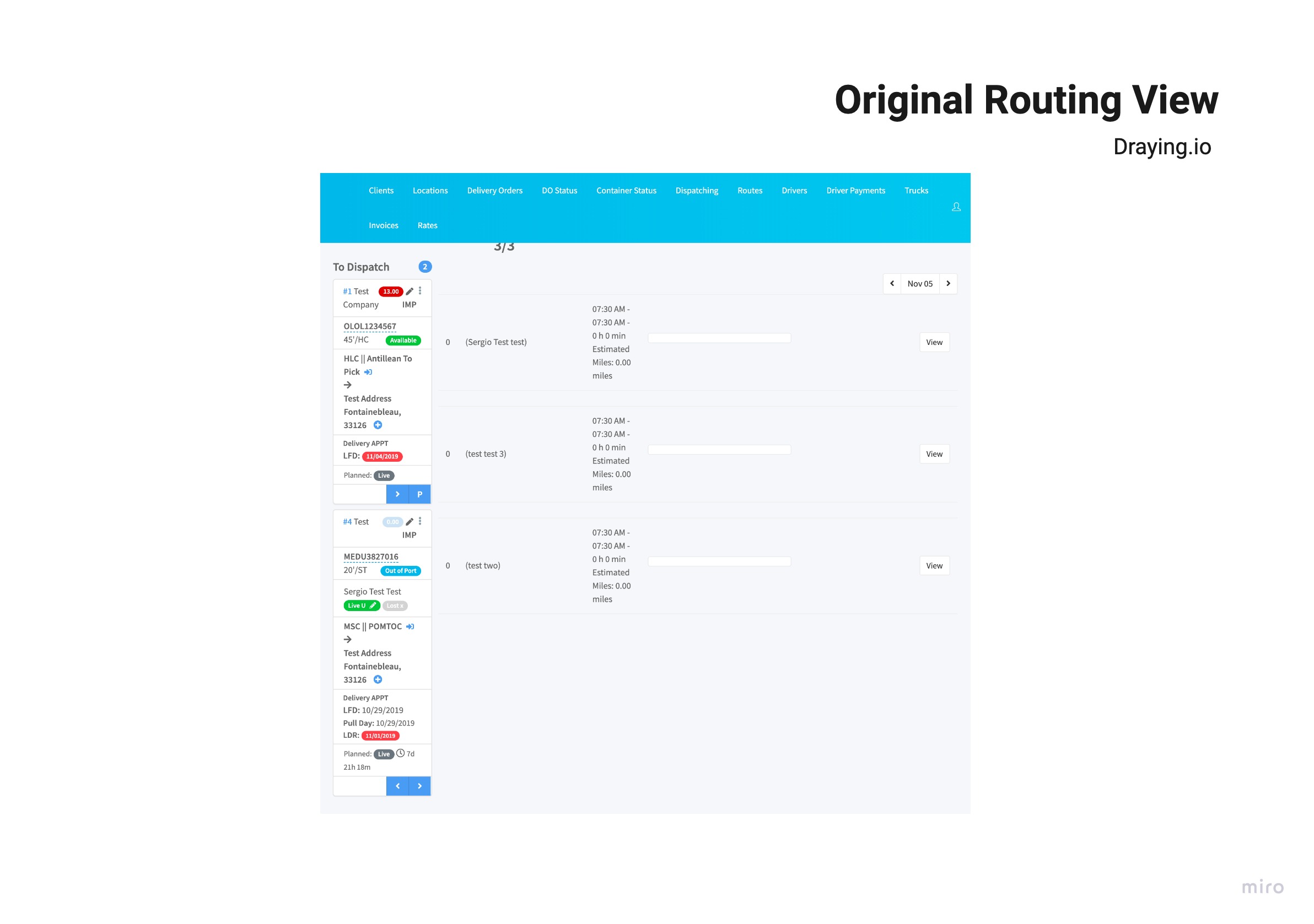Click the blue P button on order #1
Screen dimensions: 1314x924
pos(419,494)
